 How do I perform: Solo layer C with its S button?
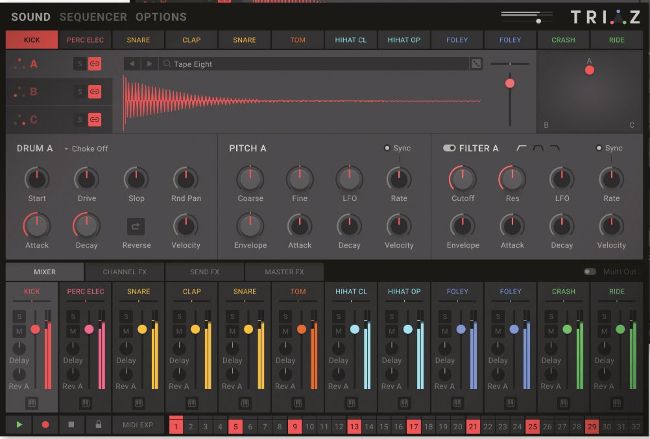(80, 120)
